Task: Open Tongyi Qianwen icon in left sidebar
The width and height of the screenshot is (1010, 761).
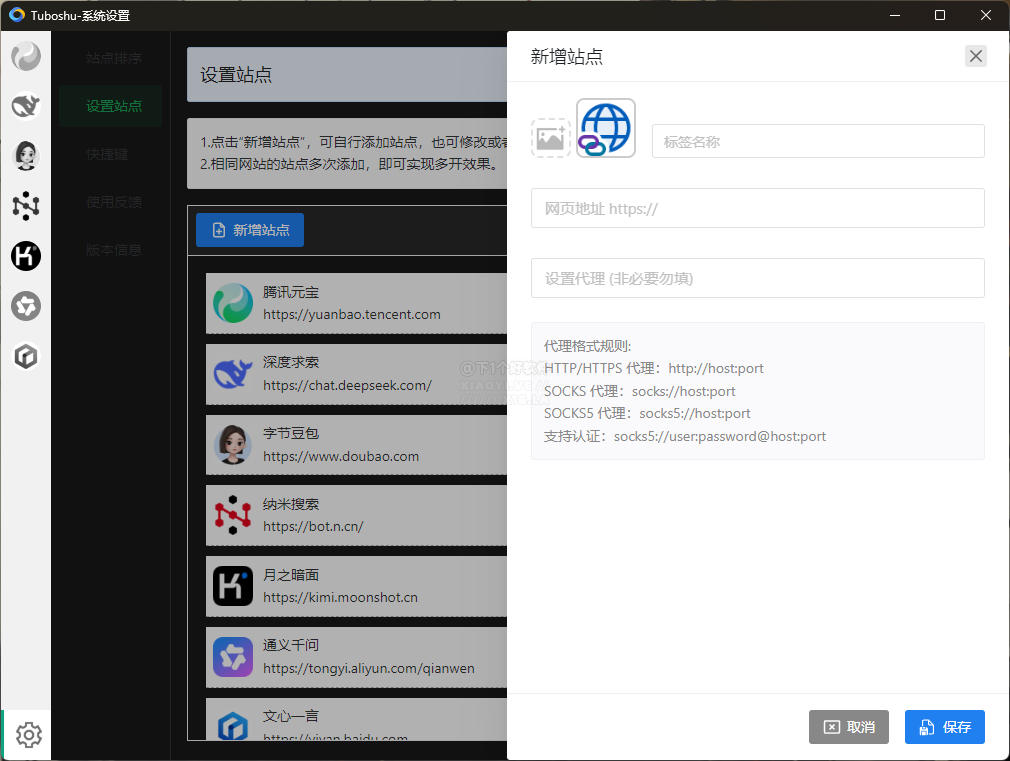Action: pos(26,306)
